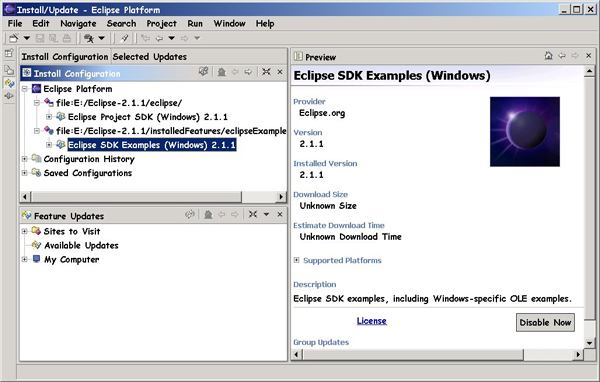Select Eclipse Project SDK (Windows) 2.1.1 item
This screenshot has width=600, height=382.
148,117
